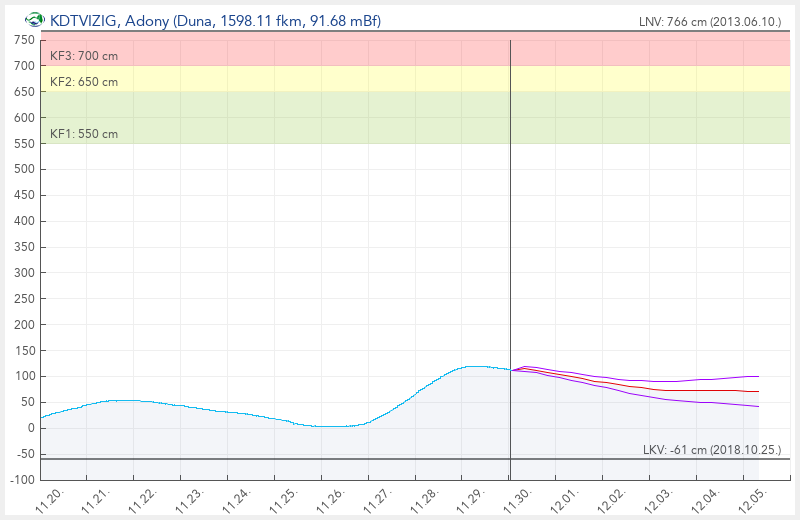The height and width of the screenshot is (520, 800).
Task: Click the -100 value on the y-axis
Action: click(x=20, y=480)
